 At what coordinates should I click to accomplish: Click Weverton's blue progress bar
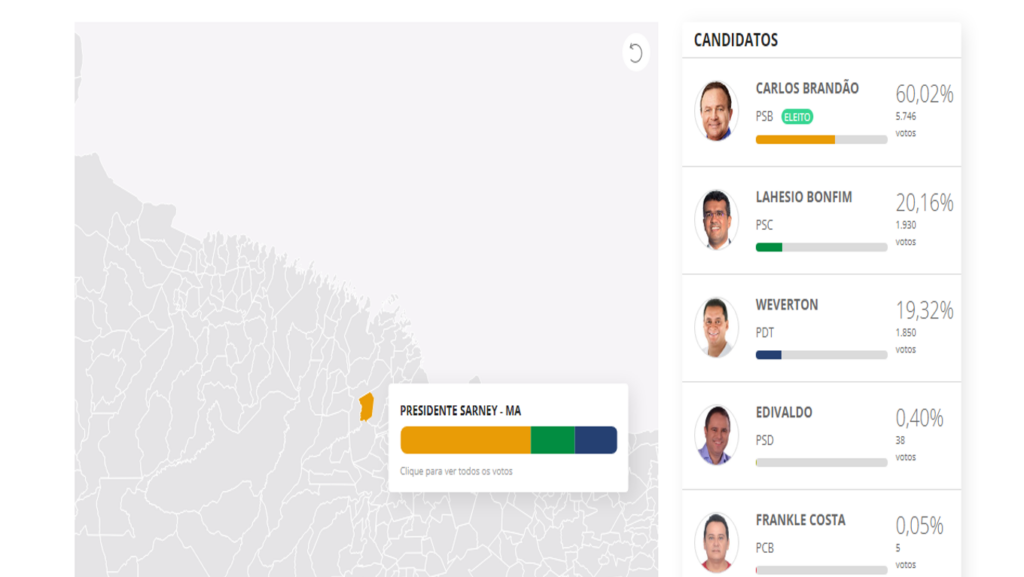(768, 355)
